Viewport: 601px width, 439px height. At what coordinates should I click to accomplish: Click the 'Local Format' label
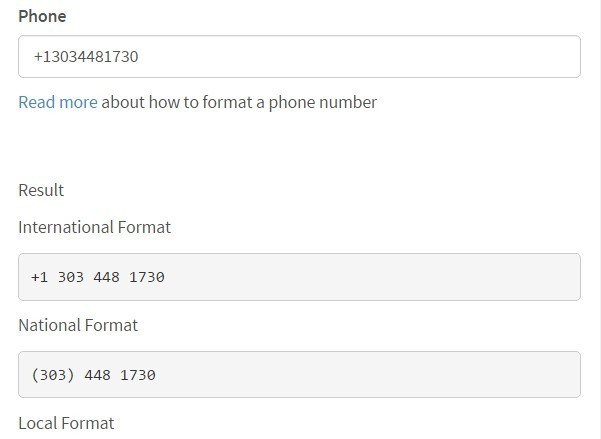[66, 423]
